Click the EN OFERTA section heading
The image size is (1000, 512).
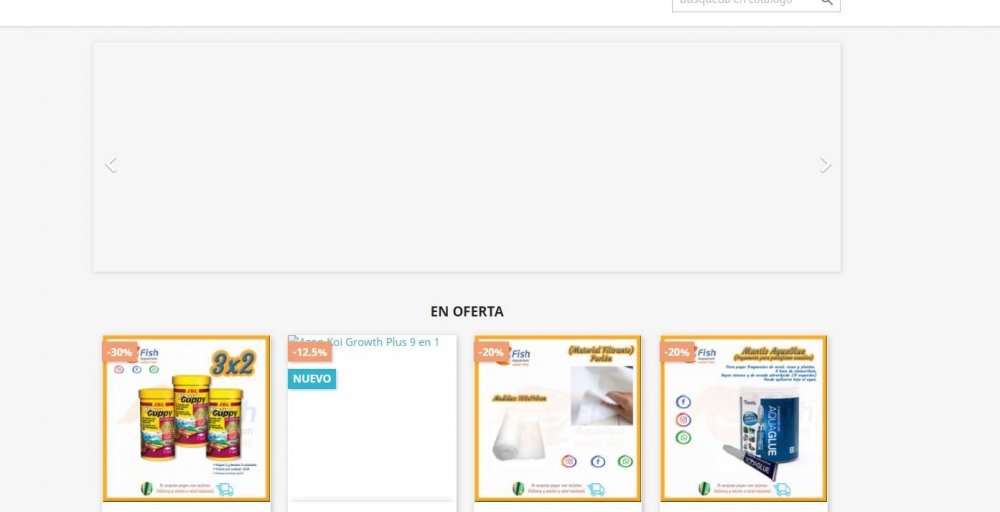(x=467, y=312)
